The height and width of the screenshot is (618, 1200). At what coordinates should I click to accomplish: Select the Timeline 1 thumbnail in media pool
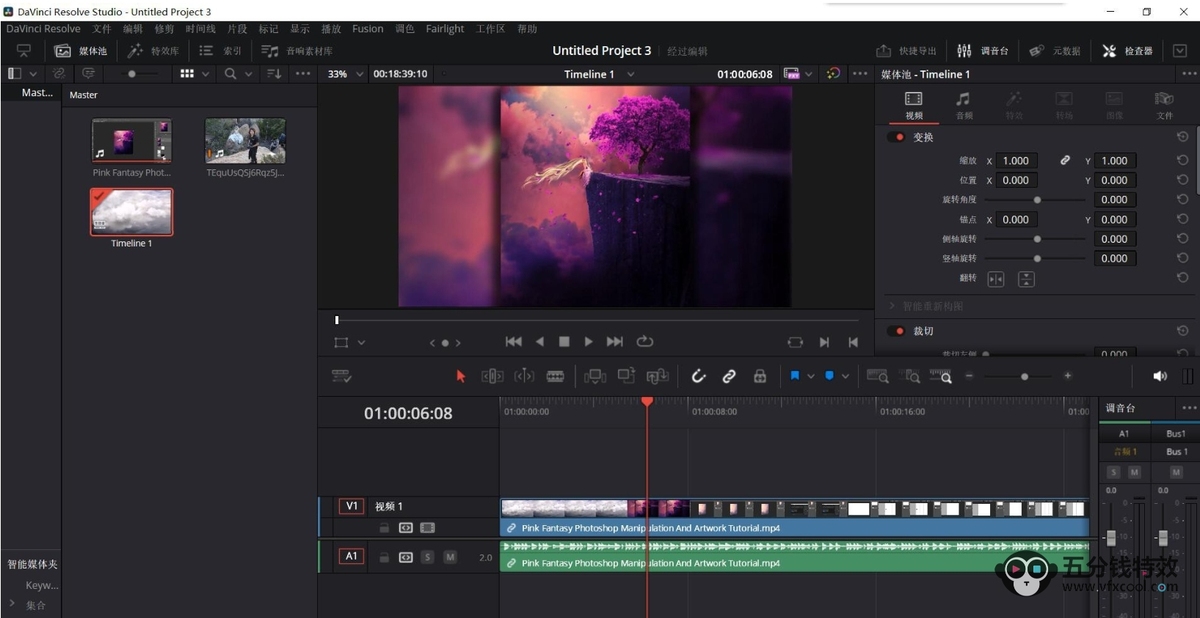[131, 212]
